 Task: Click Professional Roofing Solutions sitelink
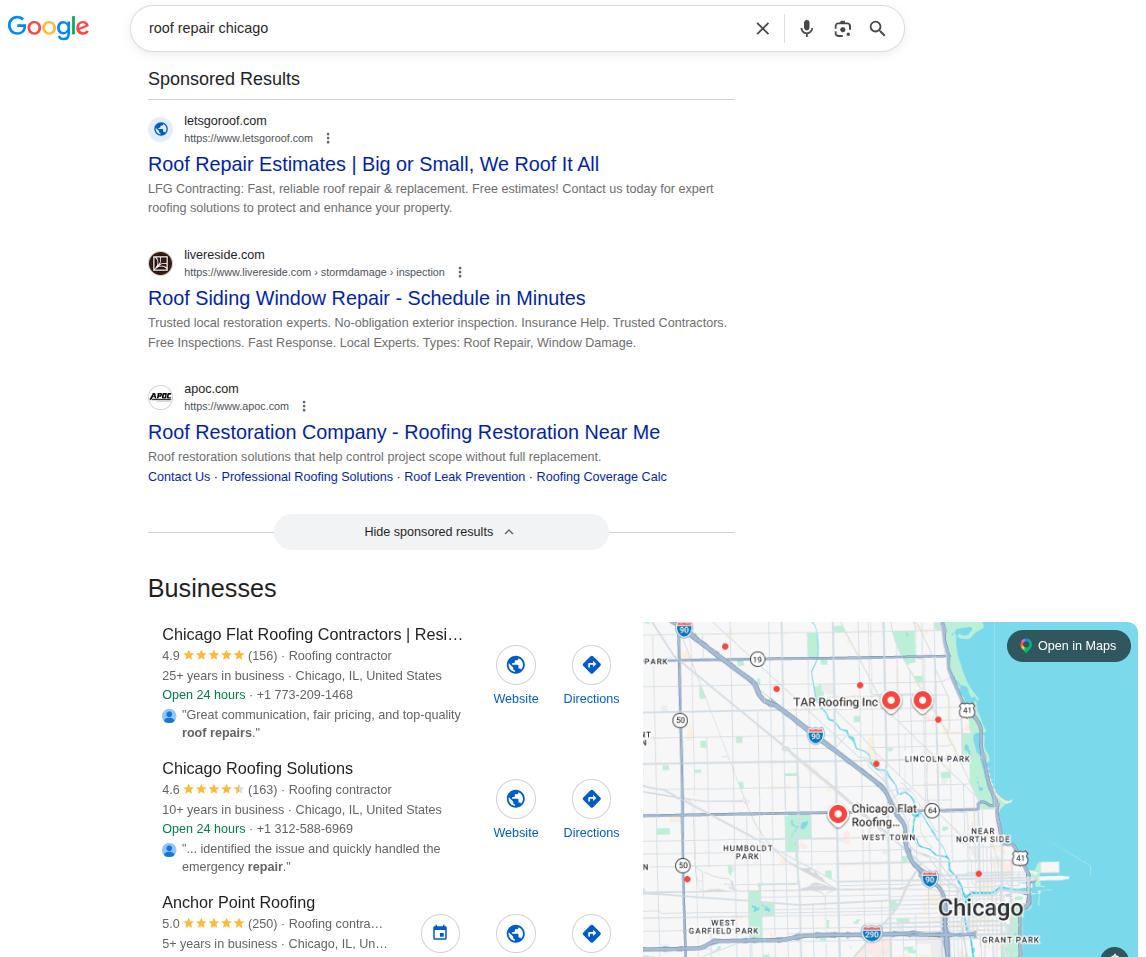point(307,477)
